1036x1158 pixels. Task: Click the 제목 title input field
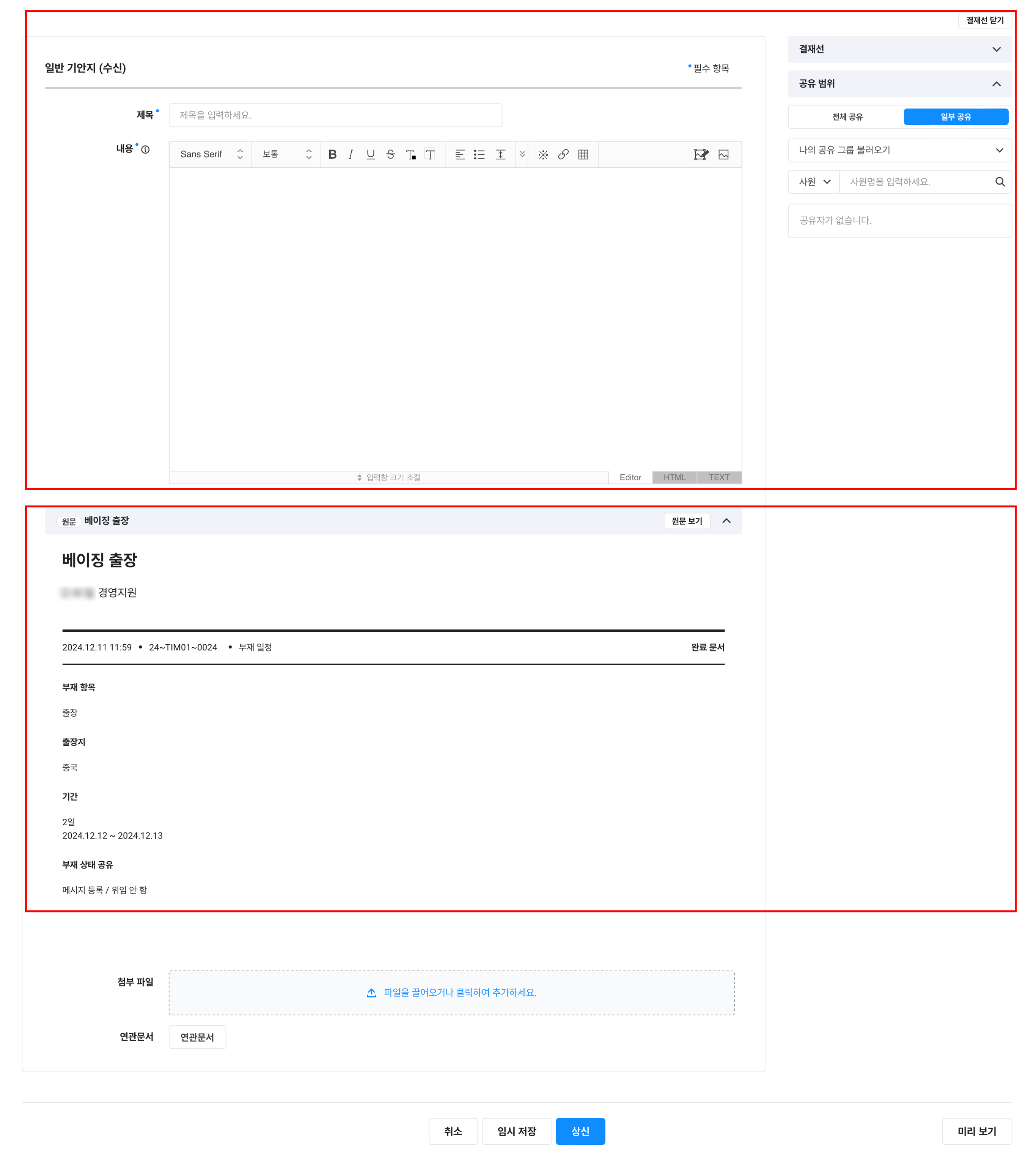(335, 115)
